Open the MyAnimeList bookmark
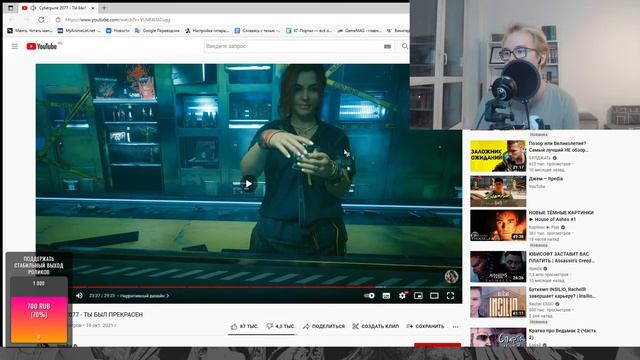Image resolution: width=640 pixels, height=360 pixels. 79,31
